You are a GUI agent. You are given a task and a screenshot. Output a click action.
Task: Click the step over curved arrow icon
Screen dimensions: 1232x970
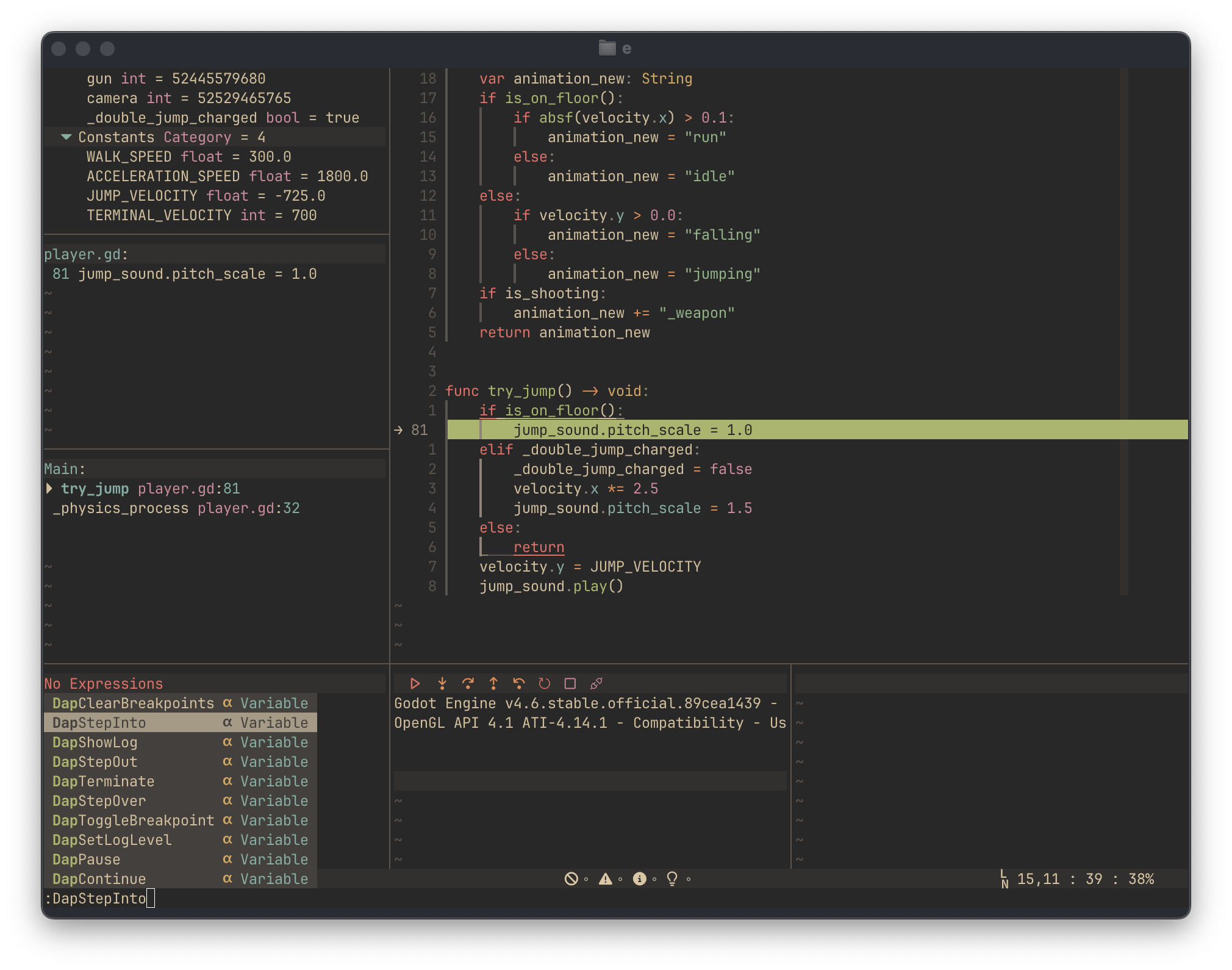pos(468,683)
